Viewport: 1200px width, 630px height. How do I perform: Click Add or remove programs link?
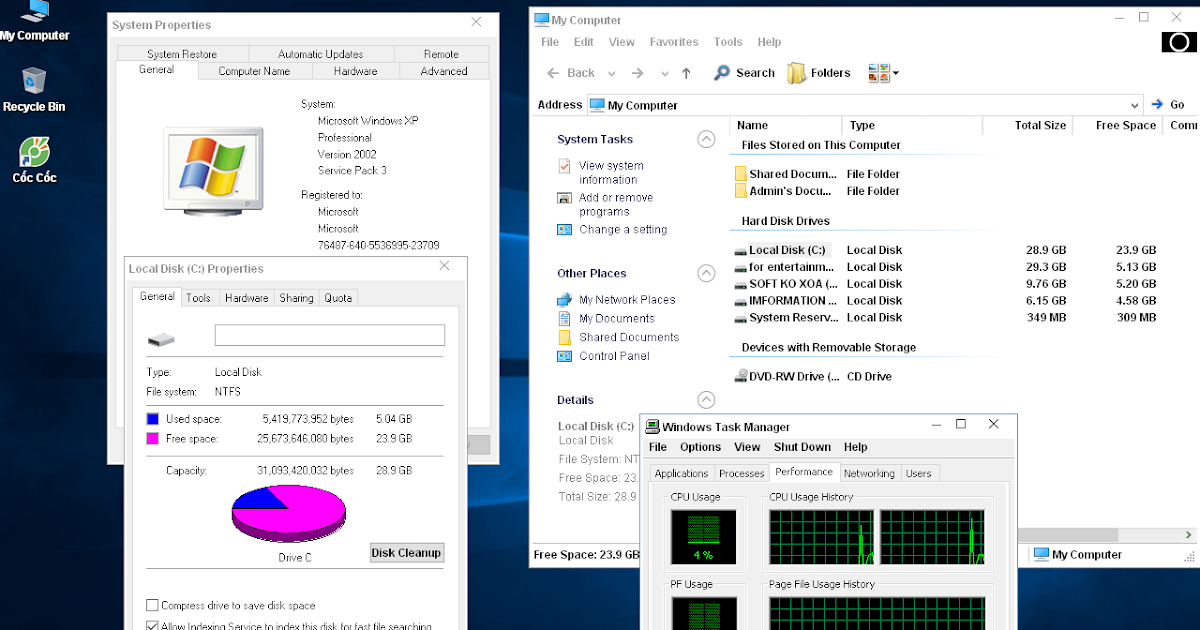tap(616, 204)
